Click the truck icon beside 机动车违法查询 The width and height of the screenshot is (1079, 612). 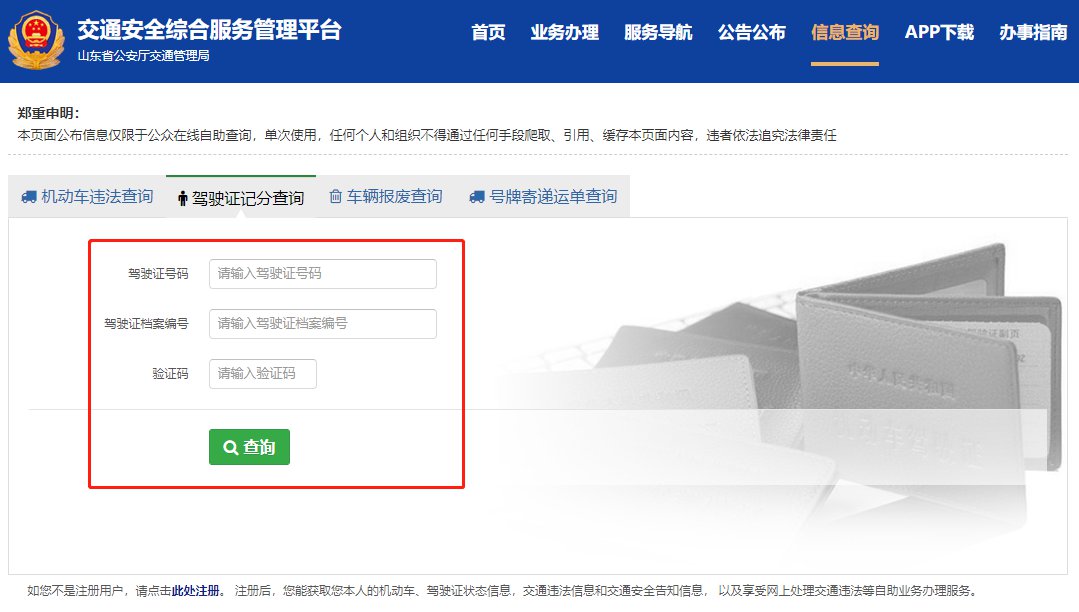tap(29, 198)
